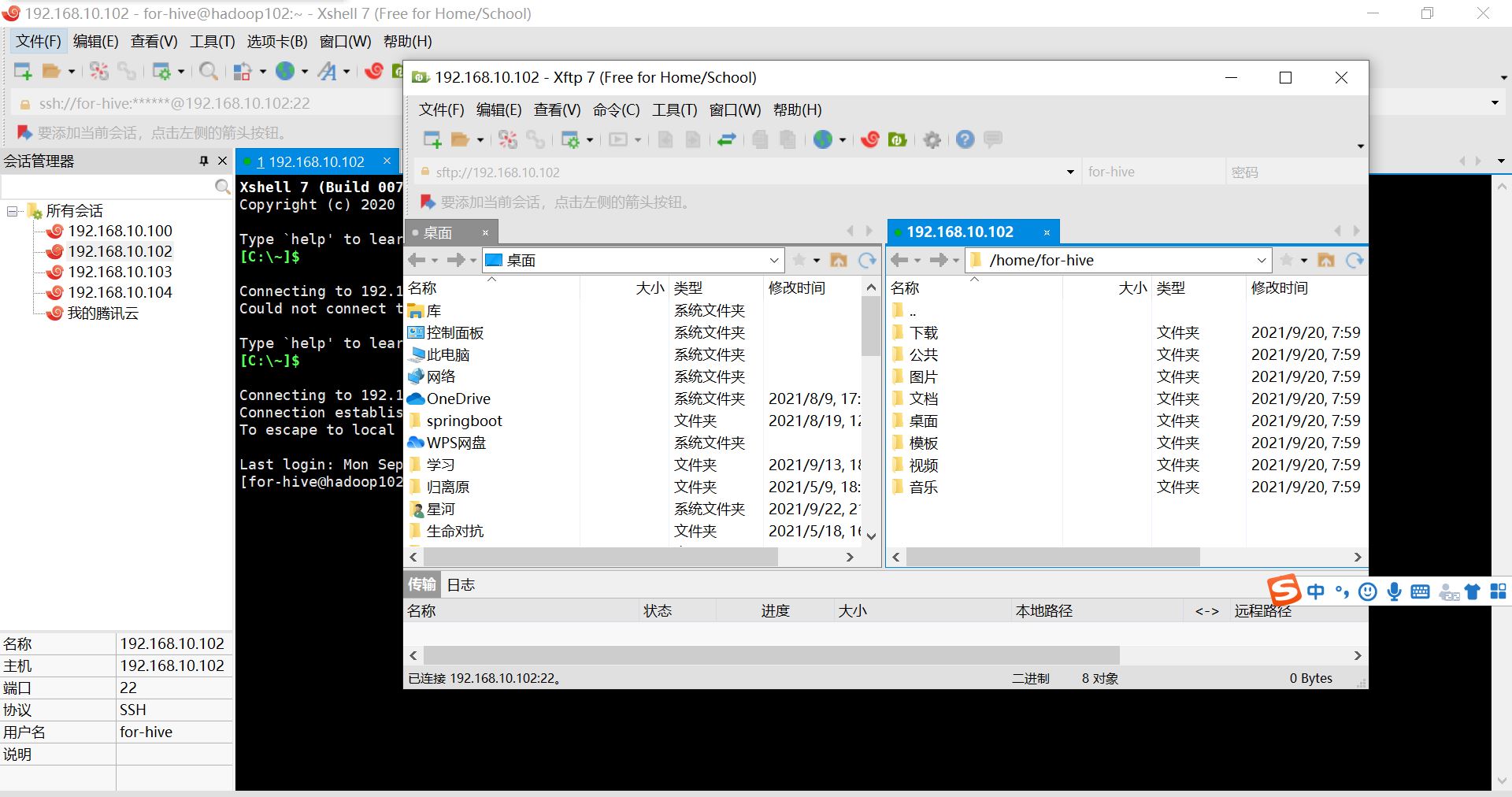Close the 会话管理器 panel
This screenshot has height=797, width=1512.
click(222, 161)
